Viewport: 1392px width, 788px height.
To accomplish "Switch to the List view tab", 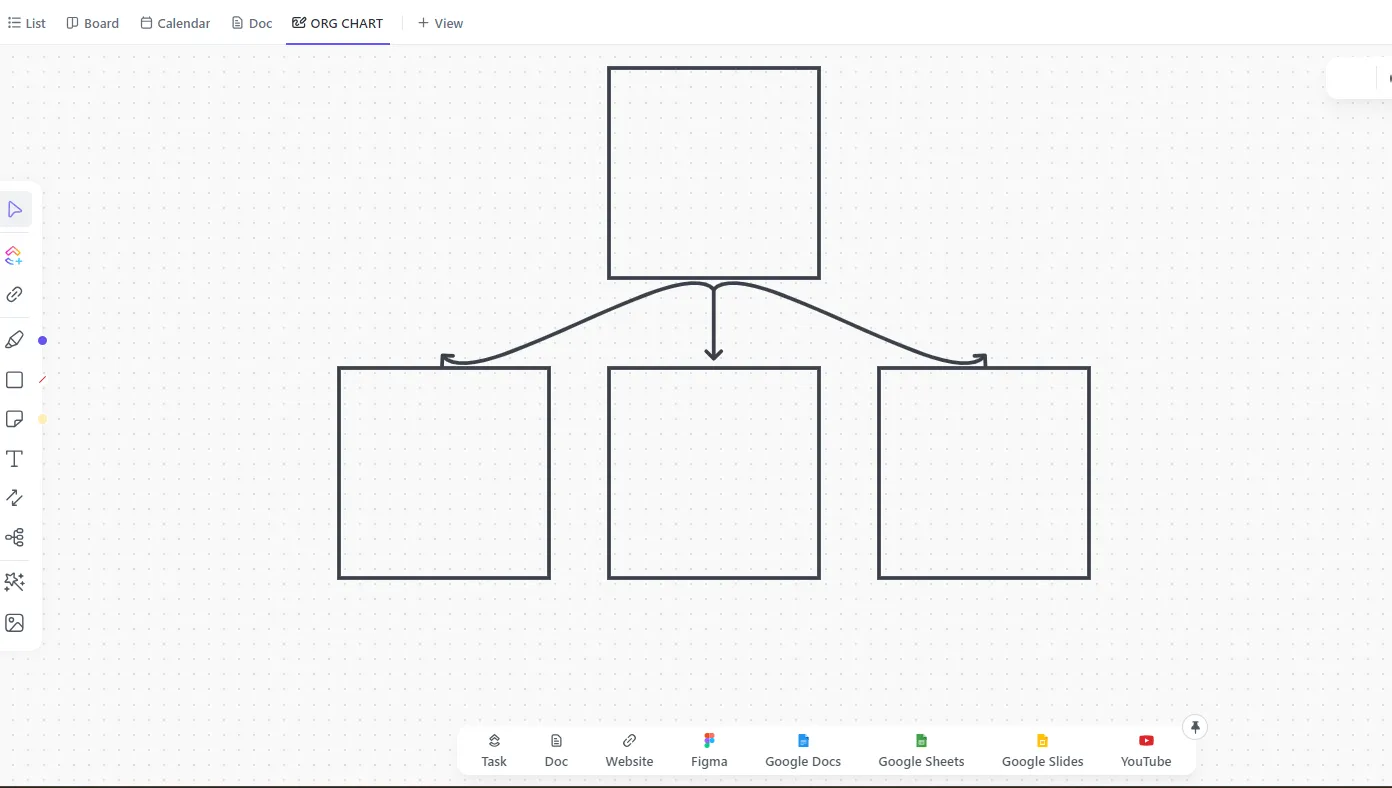I will pyautogui.click(x=27, y=23).
